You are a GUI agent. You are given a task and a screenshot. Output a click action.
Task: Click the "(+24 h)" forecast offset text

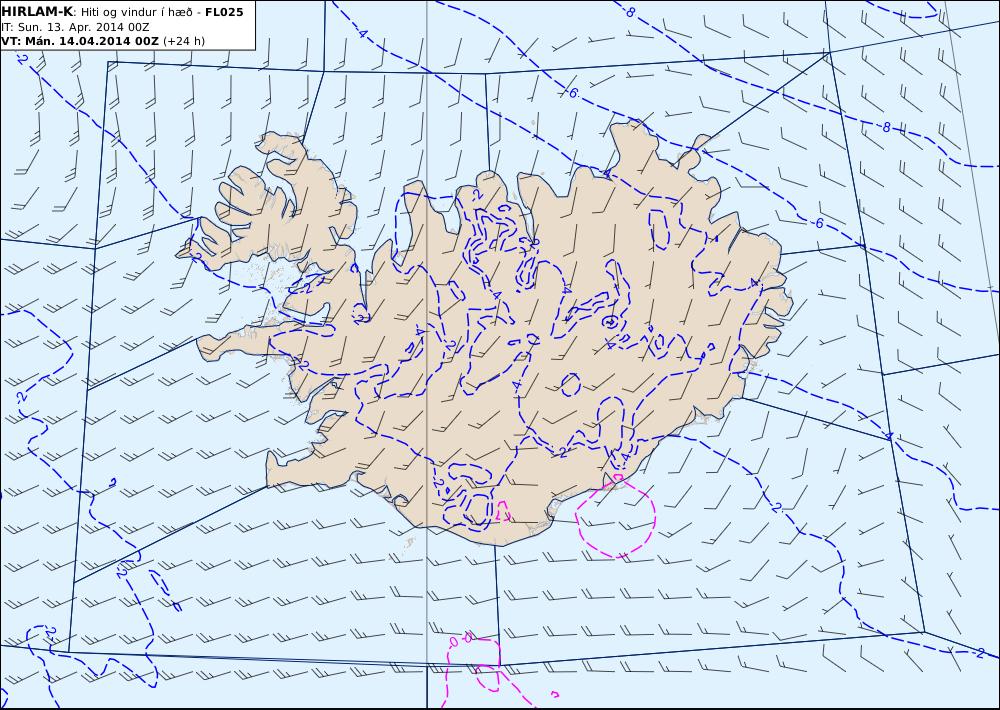(x=184, y=41)
